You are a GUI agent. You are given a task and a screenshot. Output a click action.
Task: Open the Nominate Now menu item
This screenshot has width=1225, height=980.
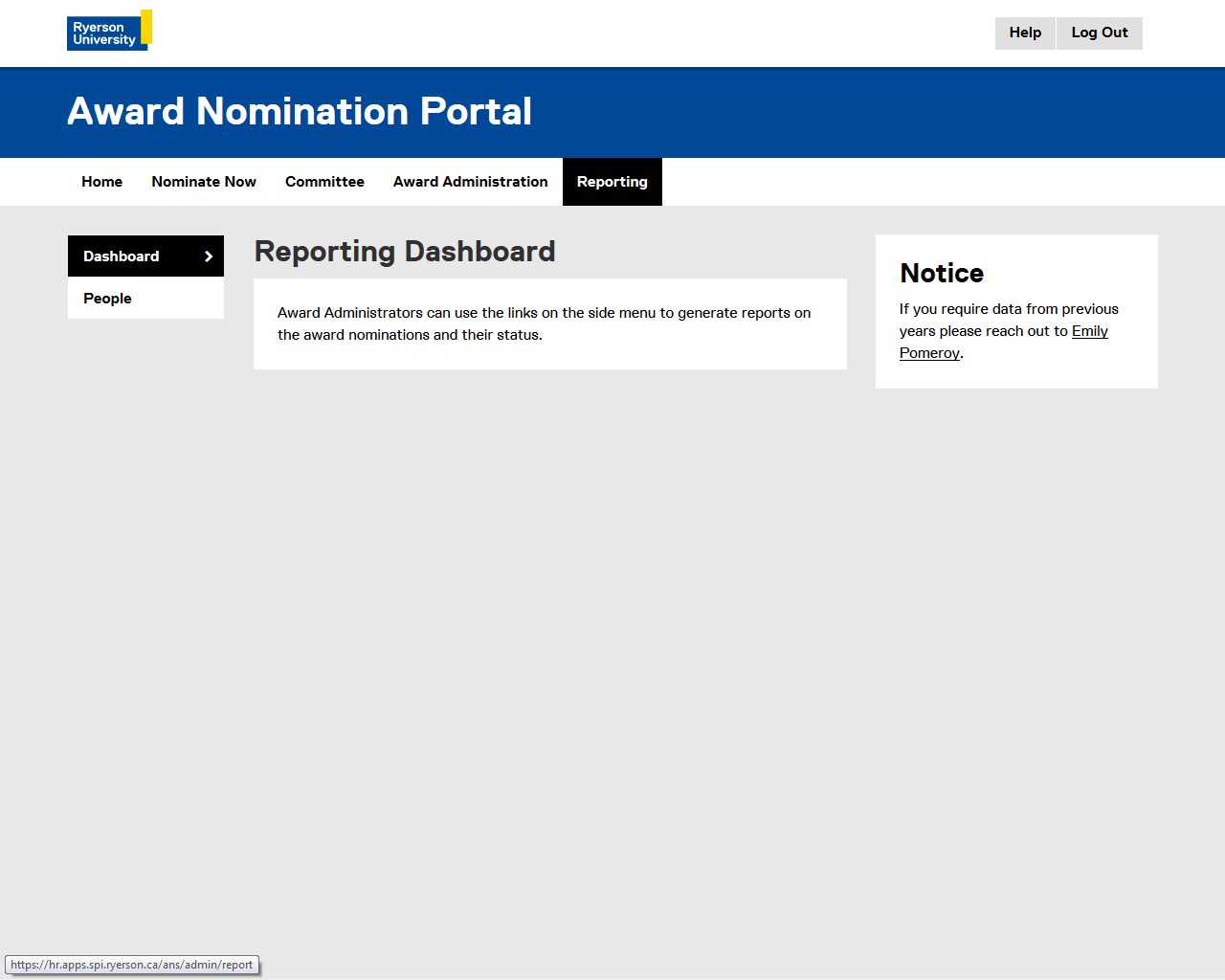(x=204, y=182)
